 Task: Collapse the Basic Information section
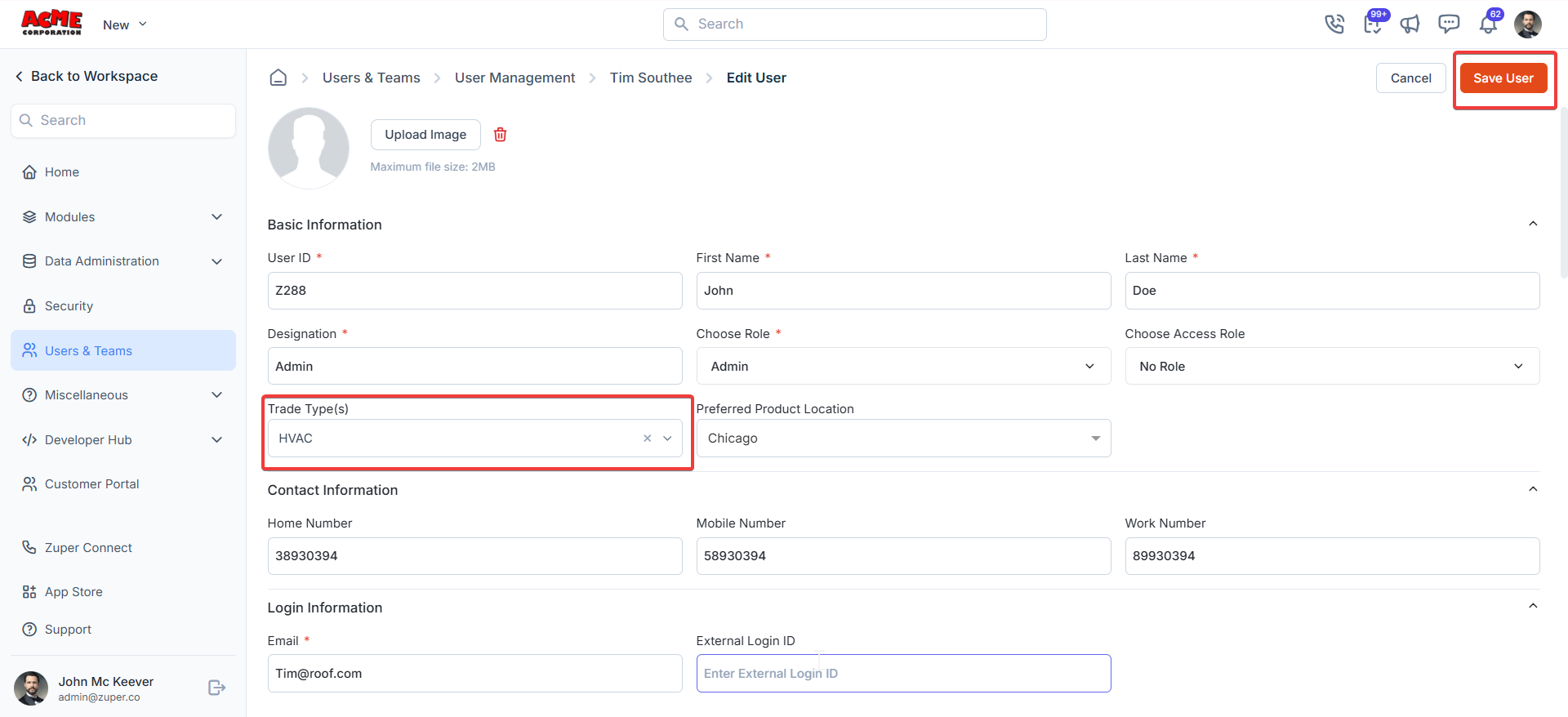pos(1533,224)
